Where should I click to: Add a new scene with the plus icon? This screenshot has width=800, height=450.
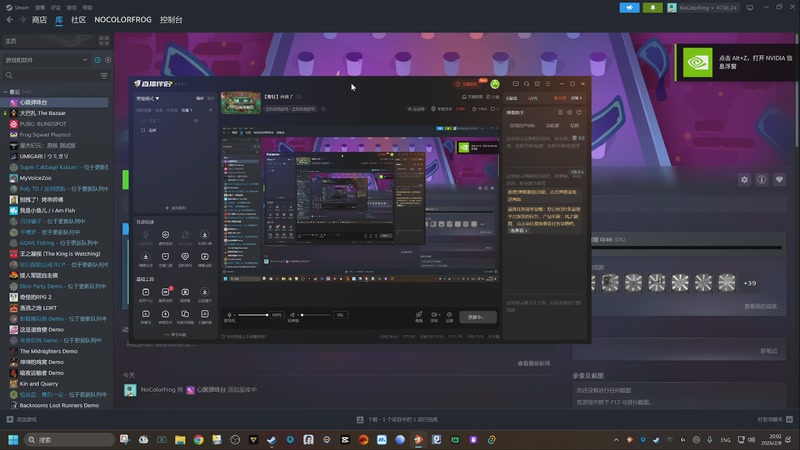click(x=211, y=110)
